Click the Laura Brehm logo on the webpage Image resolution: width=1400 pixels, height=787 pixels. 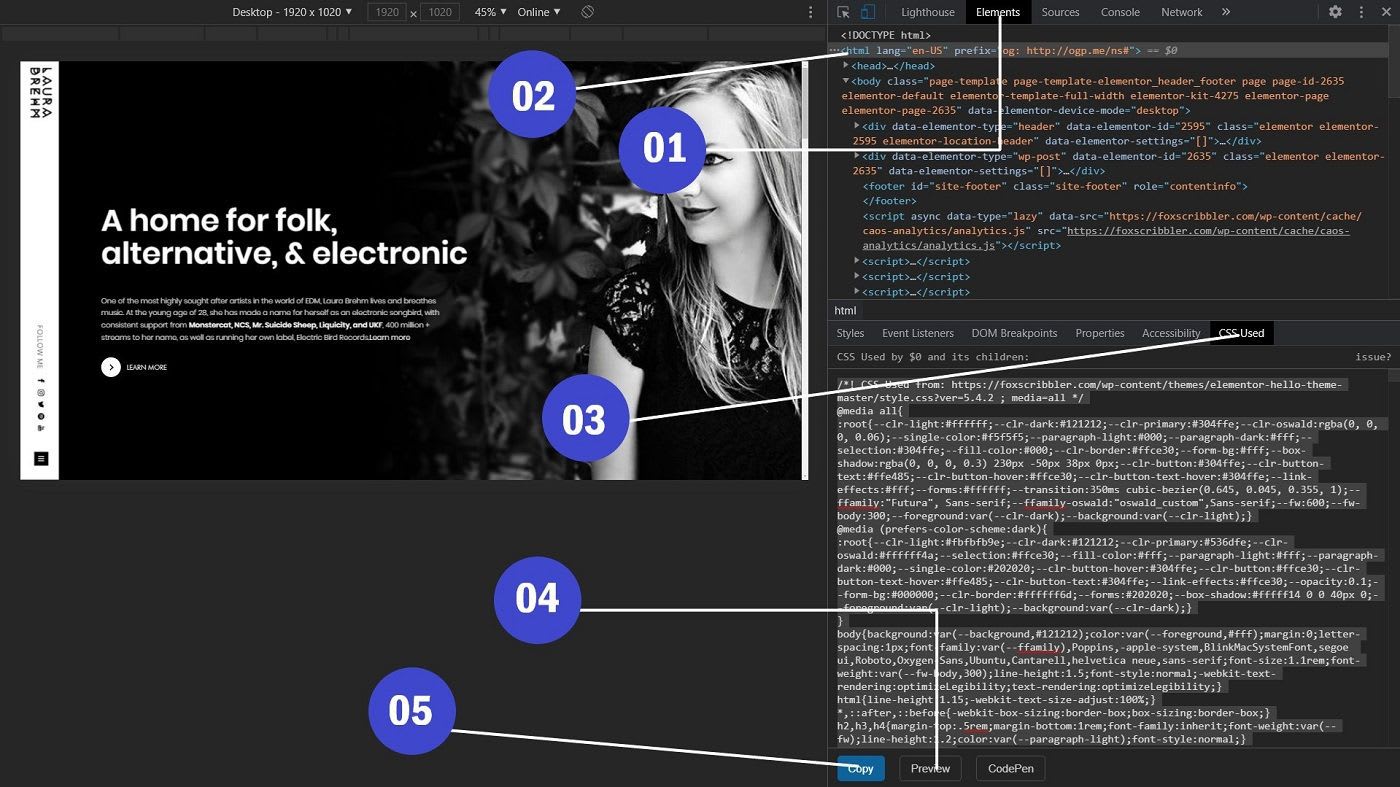[x=41, y=94]
